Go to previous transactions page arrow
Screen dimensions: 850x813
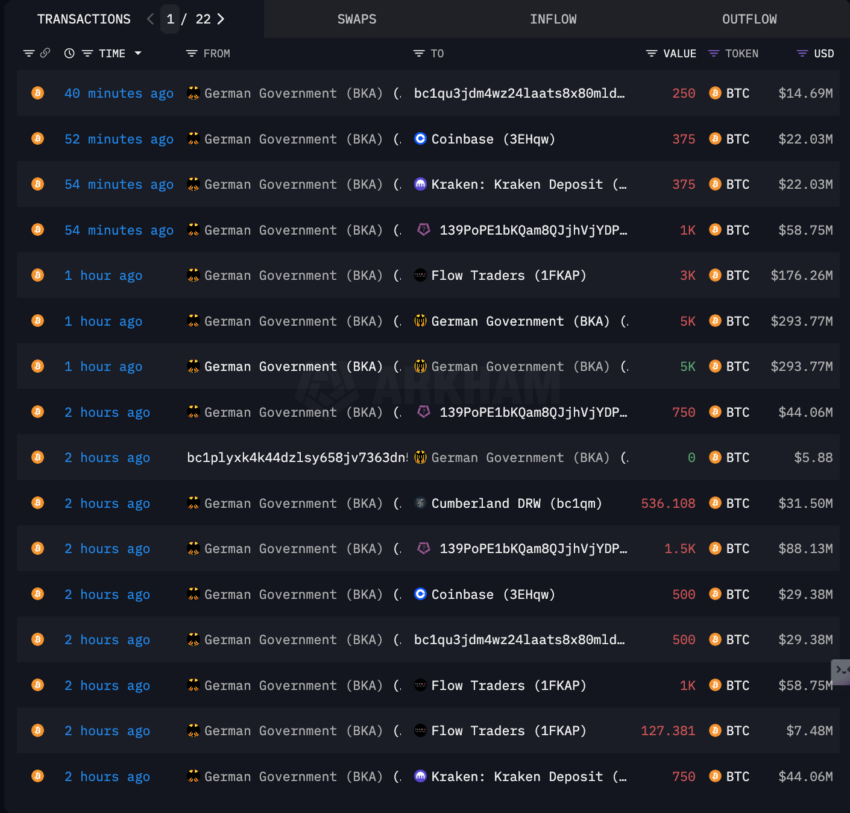[150, 19]
